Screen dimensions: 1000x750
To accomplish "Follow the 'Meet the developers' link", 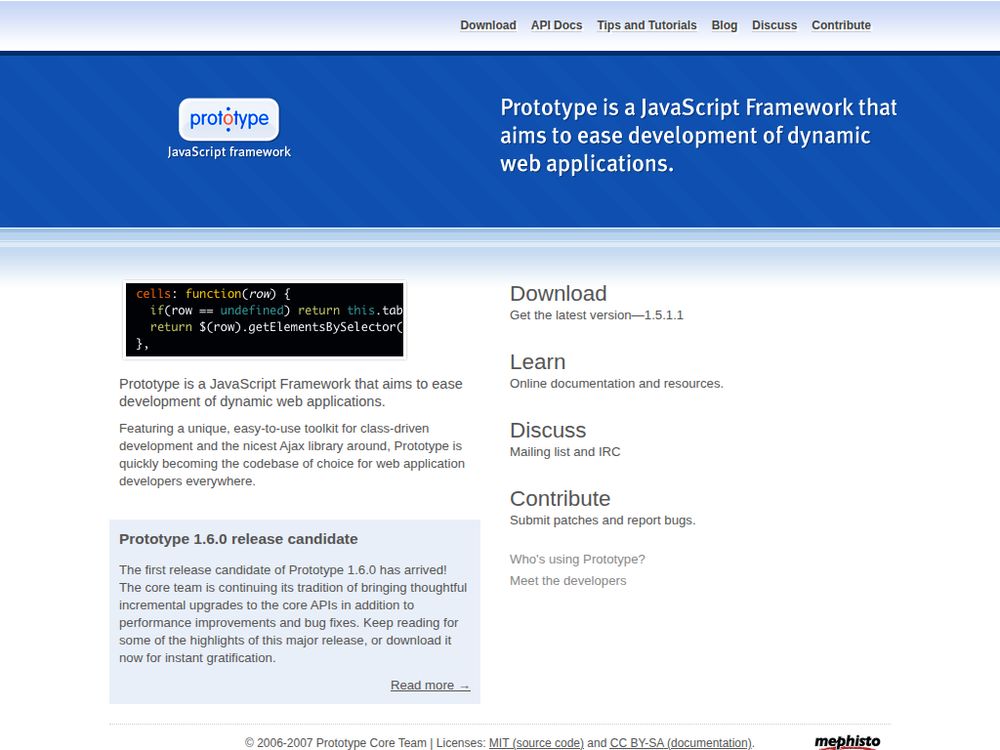I will coord(568,581).
